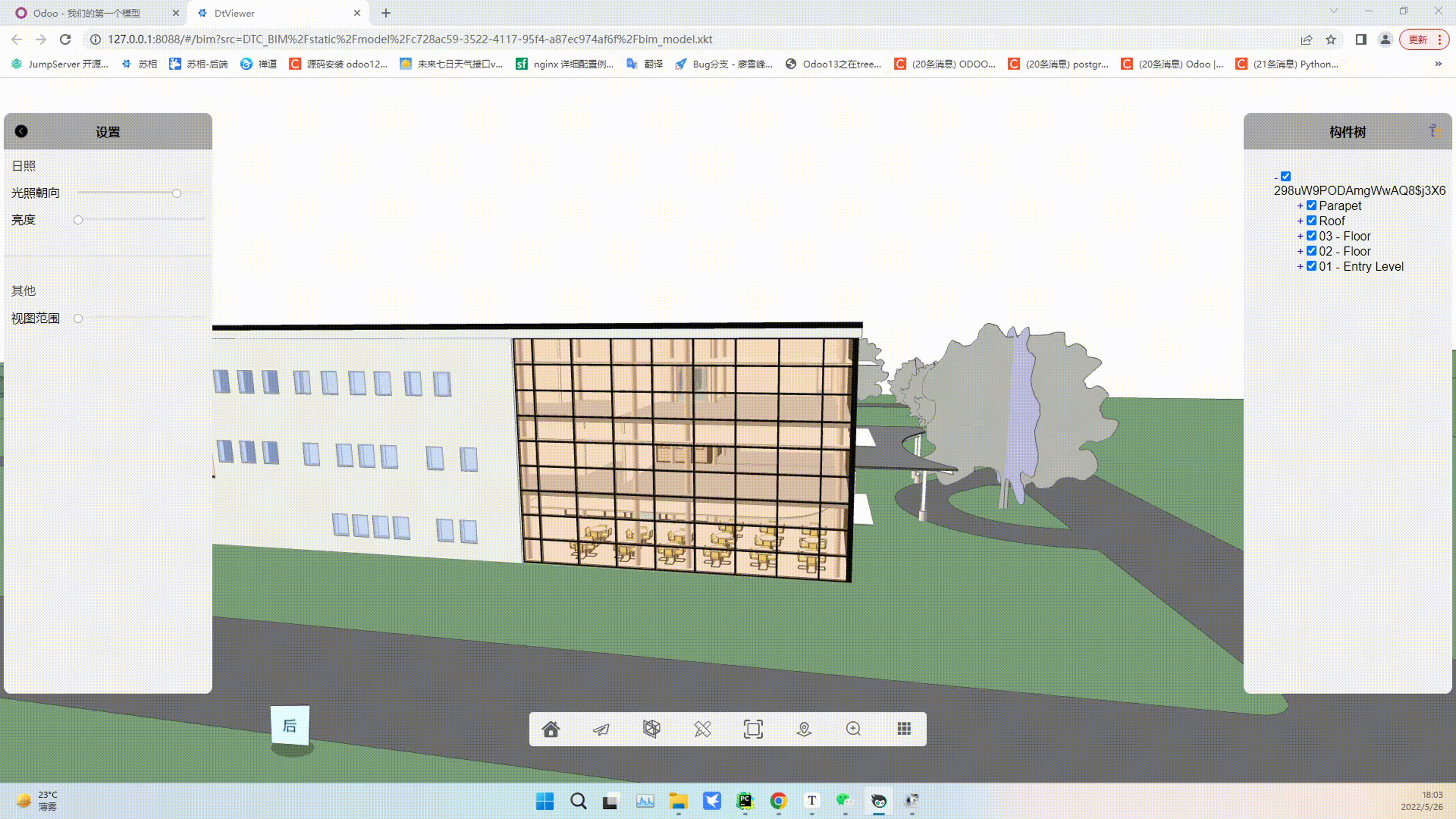
Task: Switch to the Odoo browser tab
Action: [x=85, y=13]
